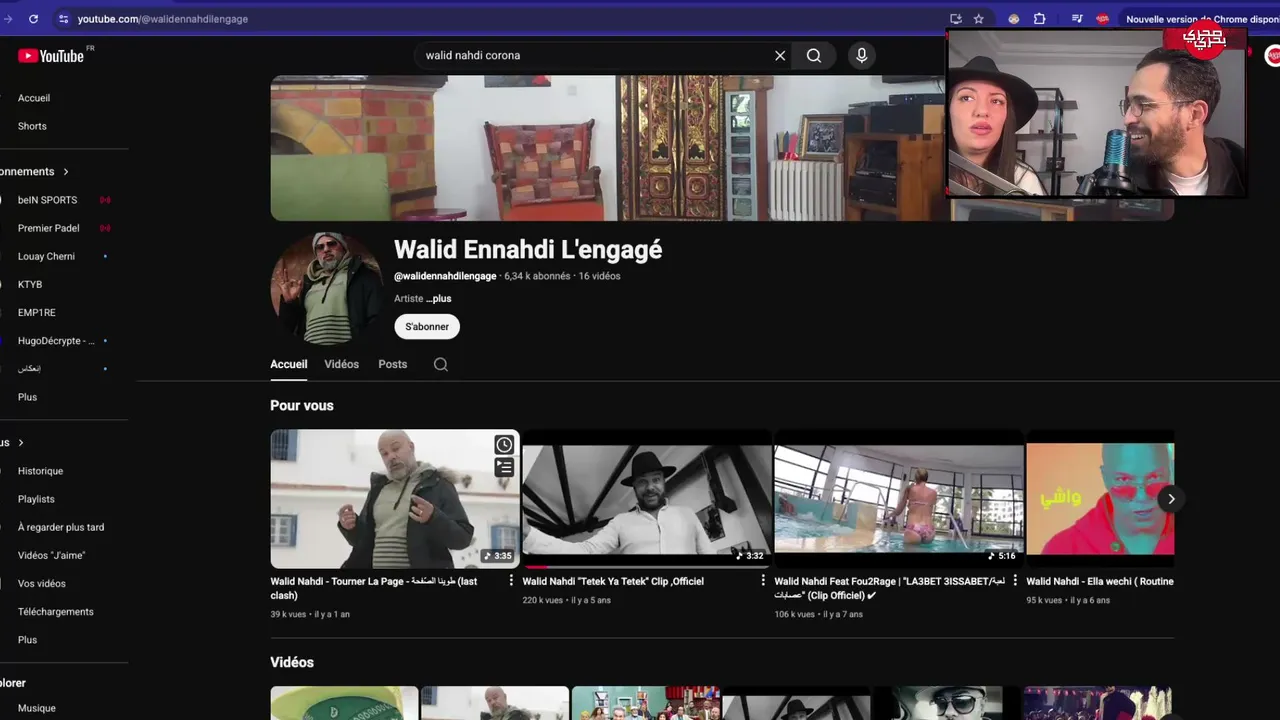
Task: Open Tetek Ya Tetek Clip Officiel title
Action: click(613, 581)
